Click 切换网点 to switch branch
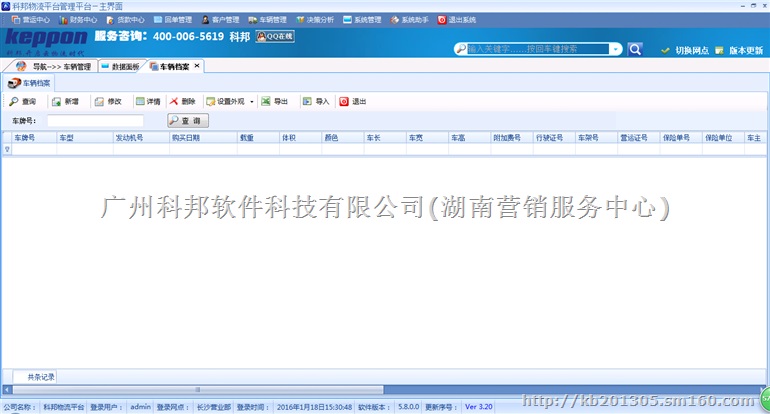 pyautogui.click(x=686, y=50)
